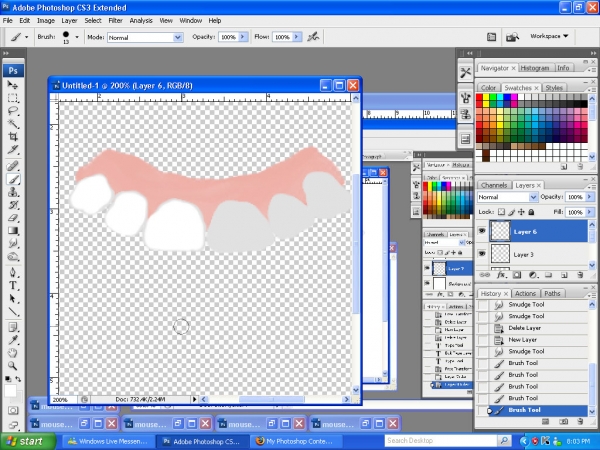Open the Analysis menu

click(x=141, y=21)
